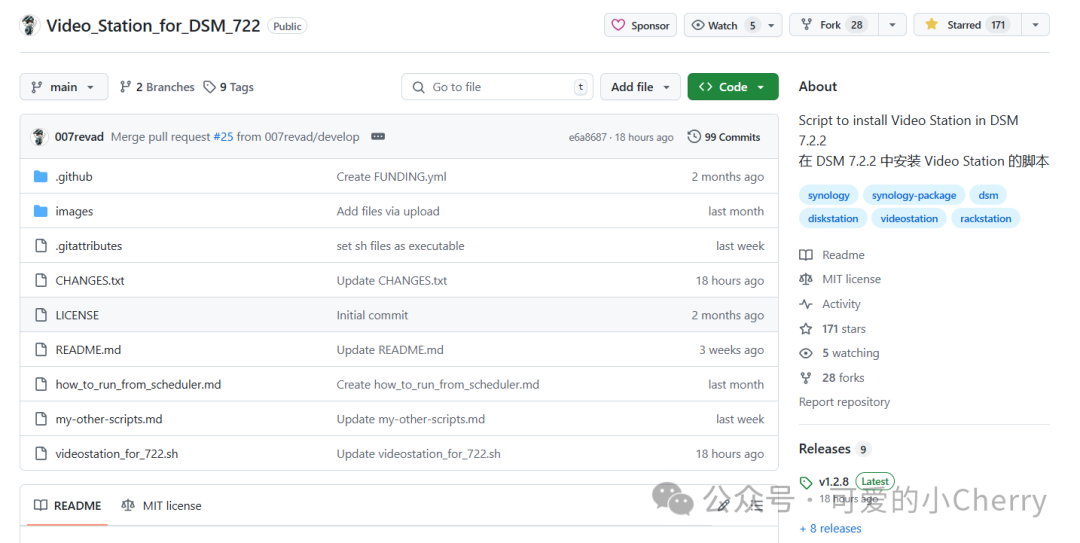Open the Releases heading link
The height and width of the screenshot is (543, 1080).
tap(824, 449)
